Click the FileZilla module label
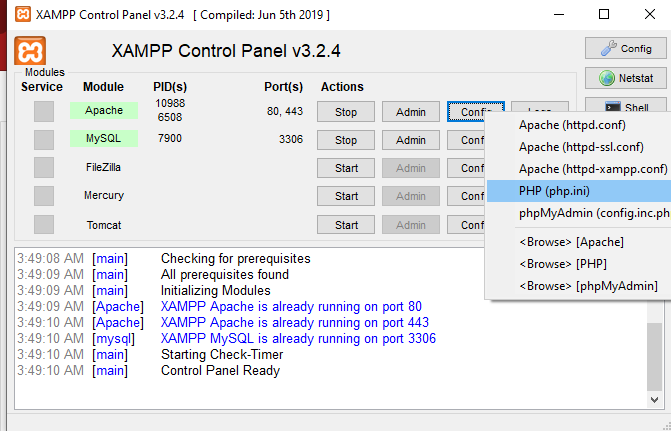Viewport: 671px width, 431px height. (x=103, y=167)
